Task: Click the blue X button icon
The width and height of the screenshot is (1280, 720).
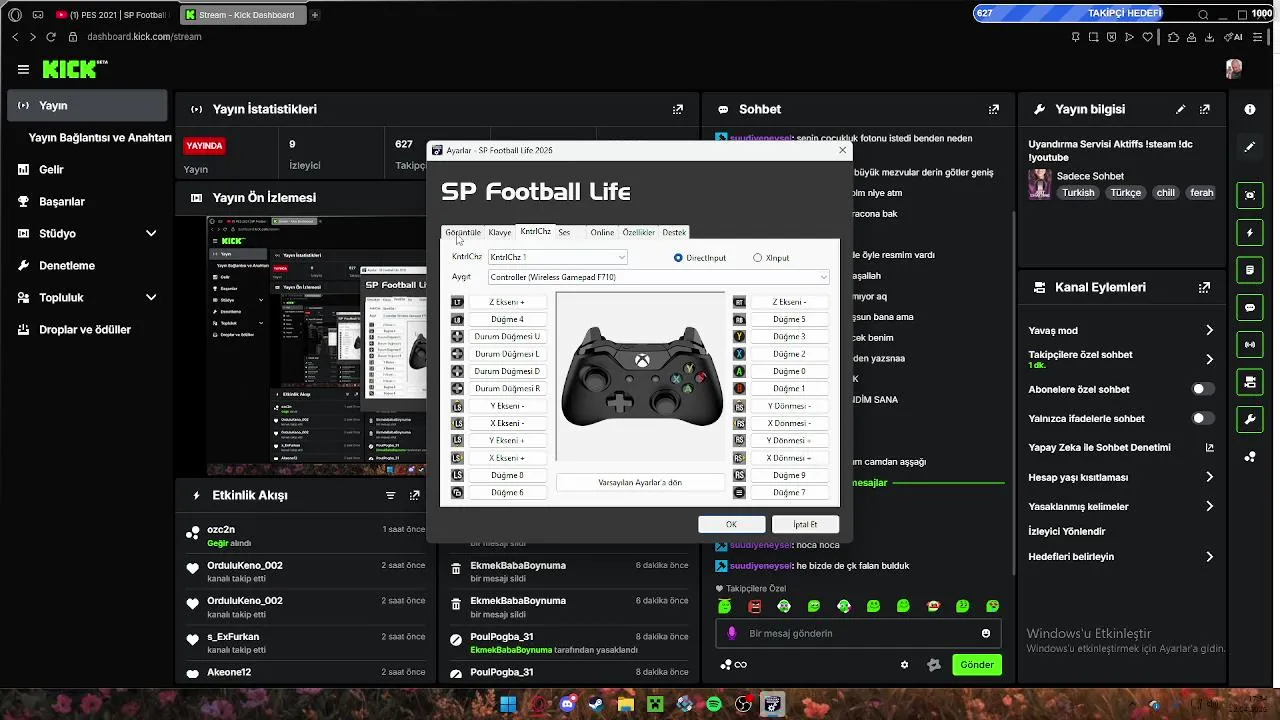Action: coord(740,354)
